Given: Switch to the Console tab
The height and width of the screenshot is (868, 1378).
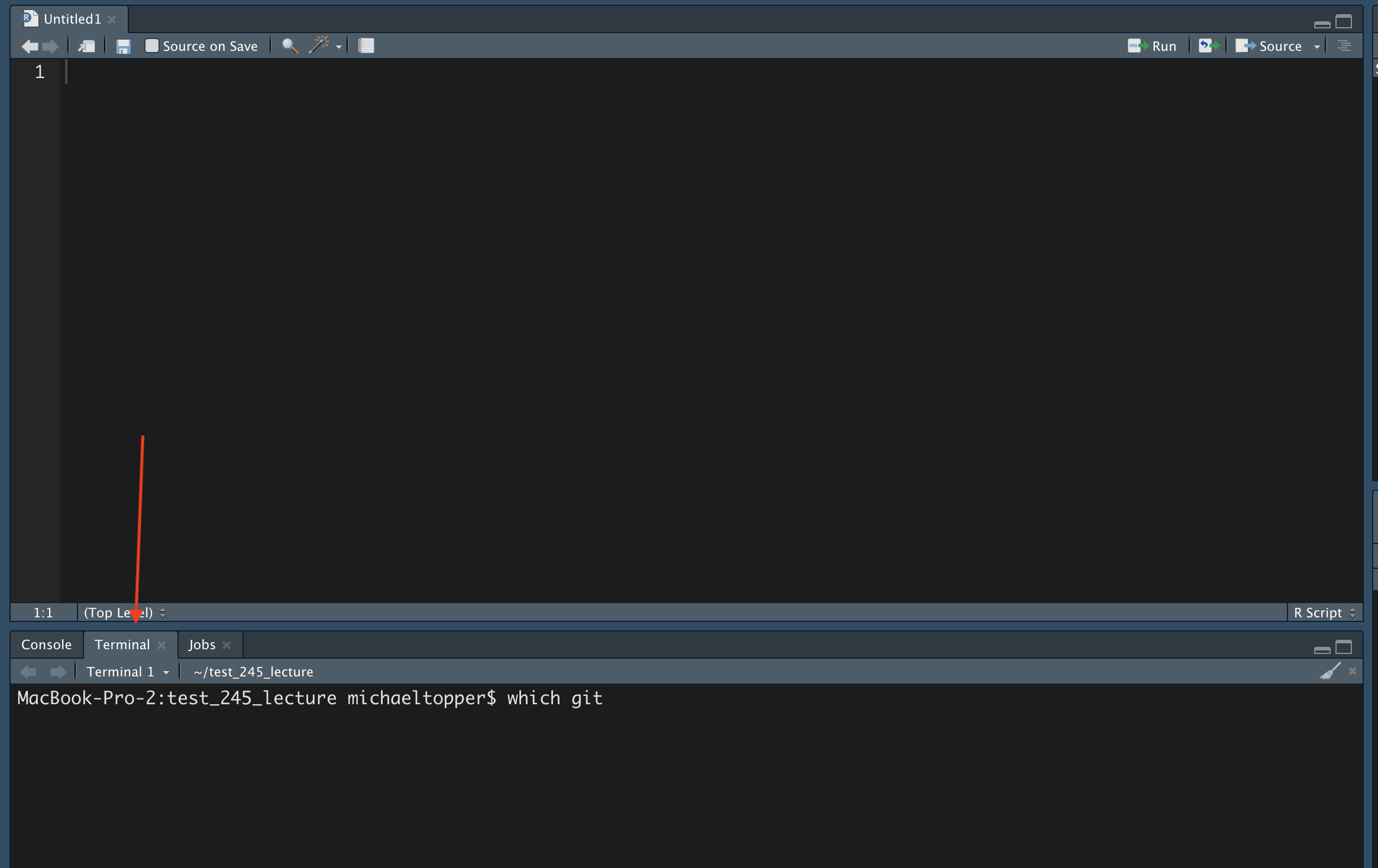Looking at the screenshot, I should click(47, 644).
